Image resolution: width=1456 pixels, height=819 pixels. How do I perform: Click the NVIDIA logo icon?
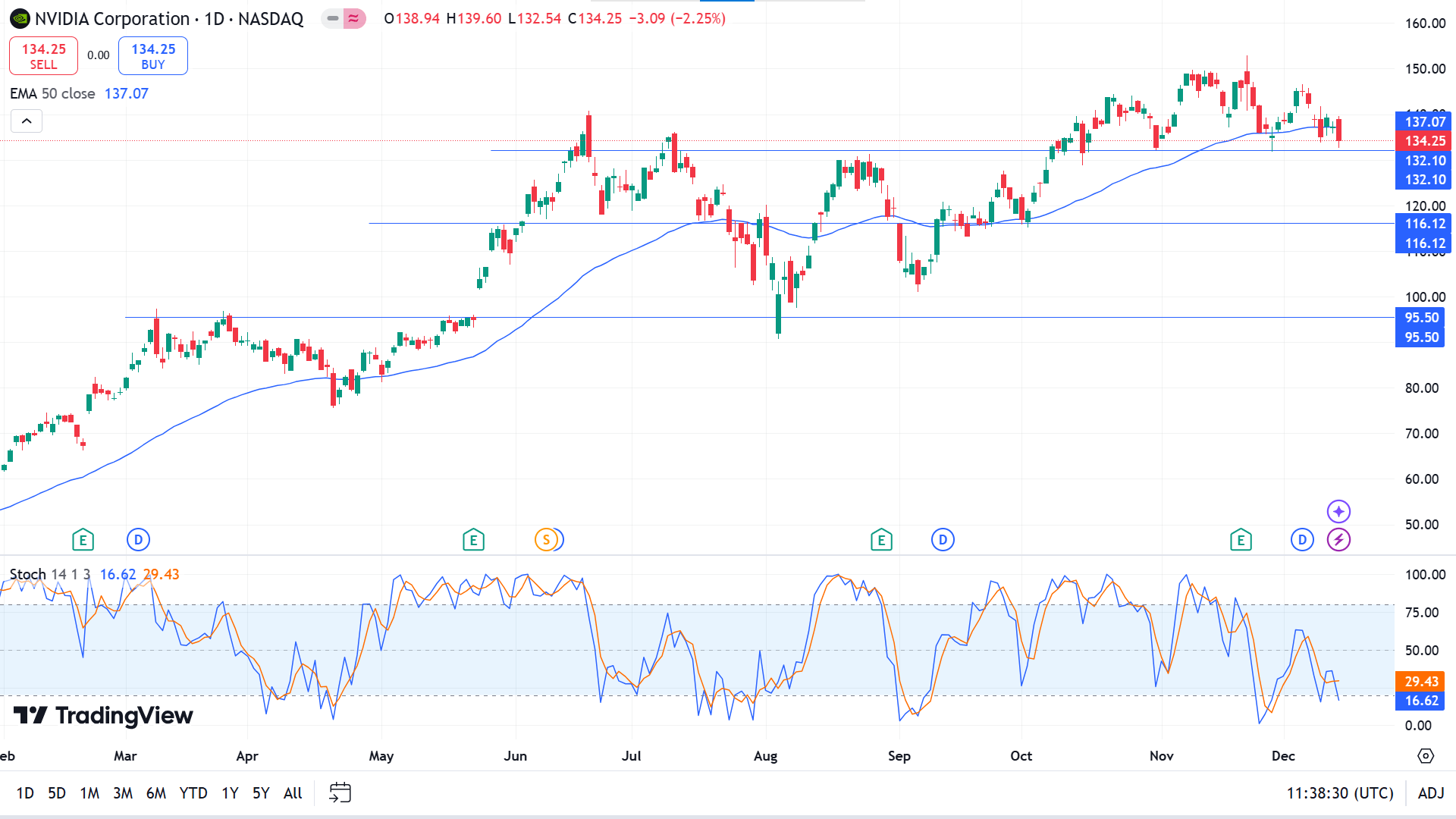[20, 19]
